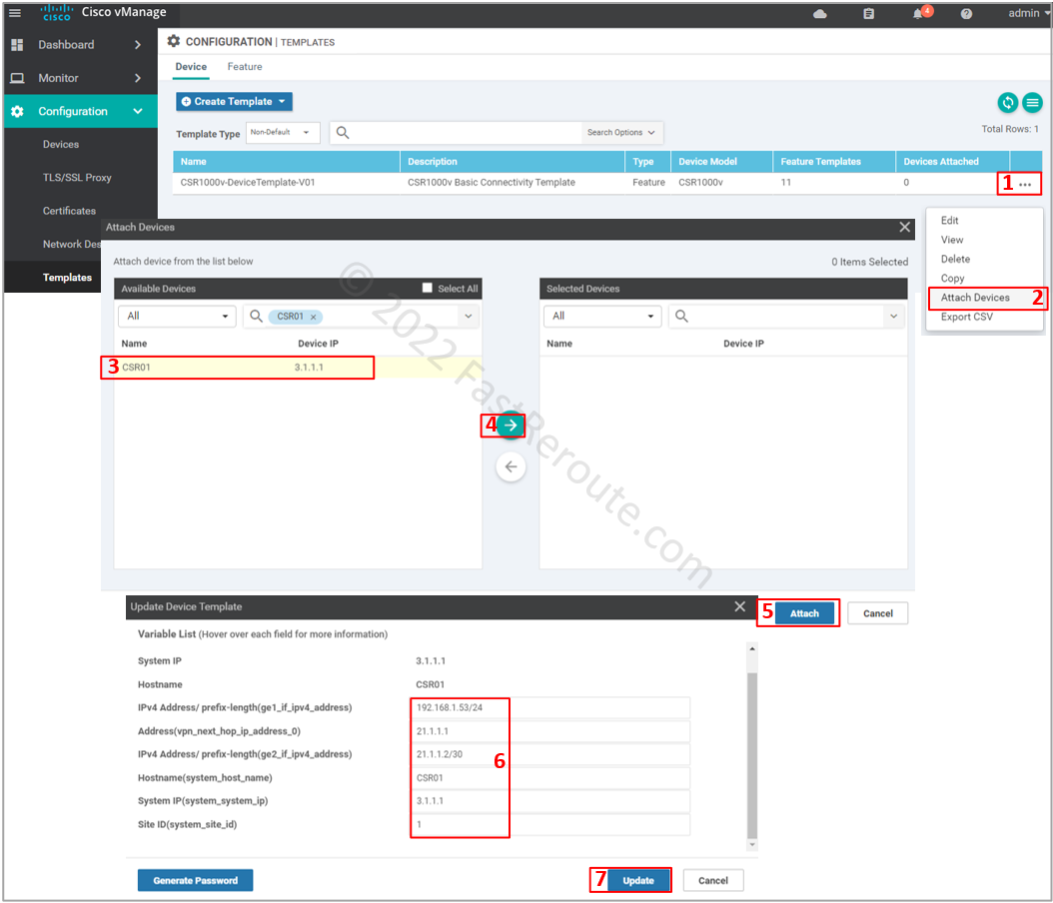The height and width of the screenshot is (903, 1053).
Task: Choose Attach Devices from context menu
Action: point(975,298)
